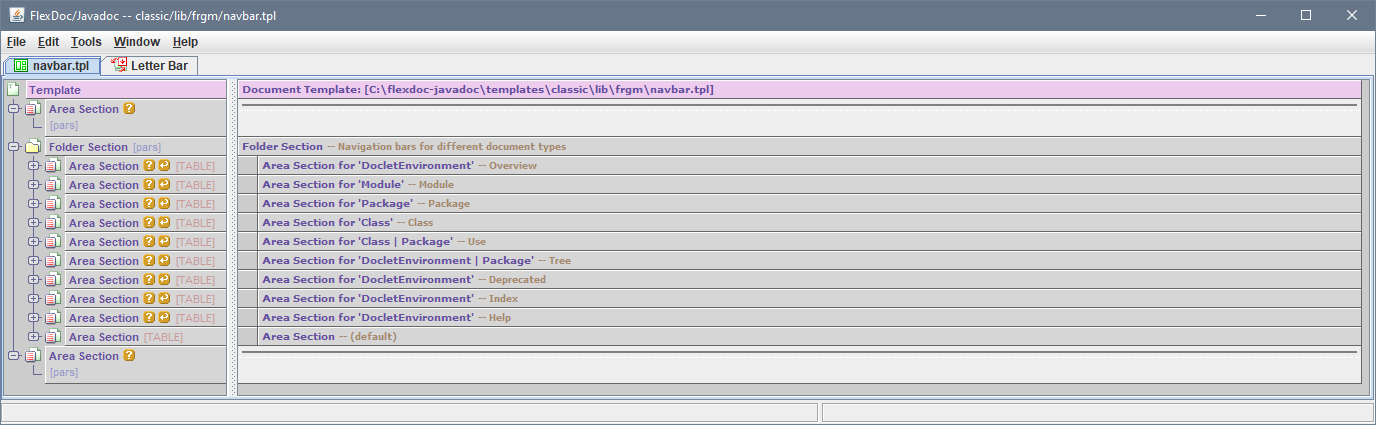
Task: Click the section icon of the last Area Section
Action: point(33,356)
